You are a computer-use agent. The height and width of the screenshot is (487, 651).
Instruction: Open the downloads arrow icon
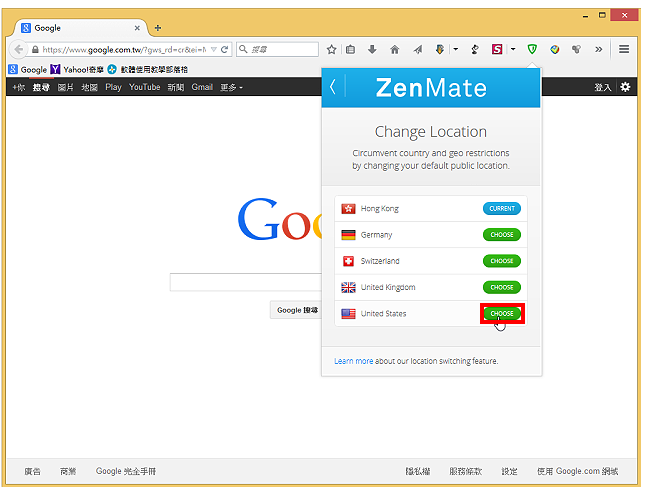pos(372,49)
